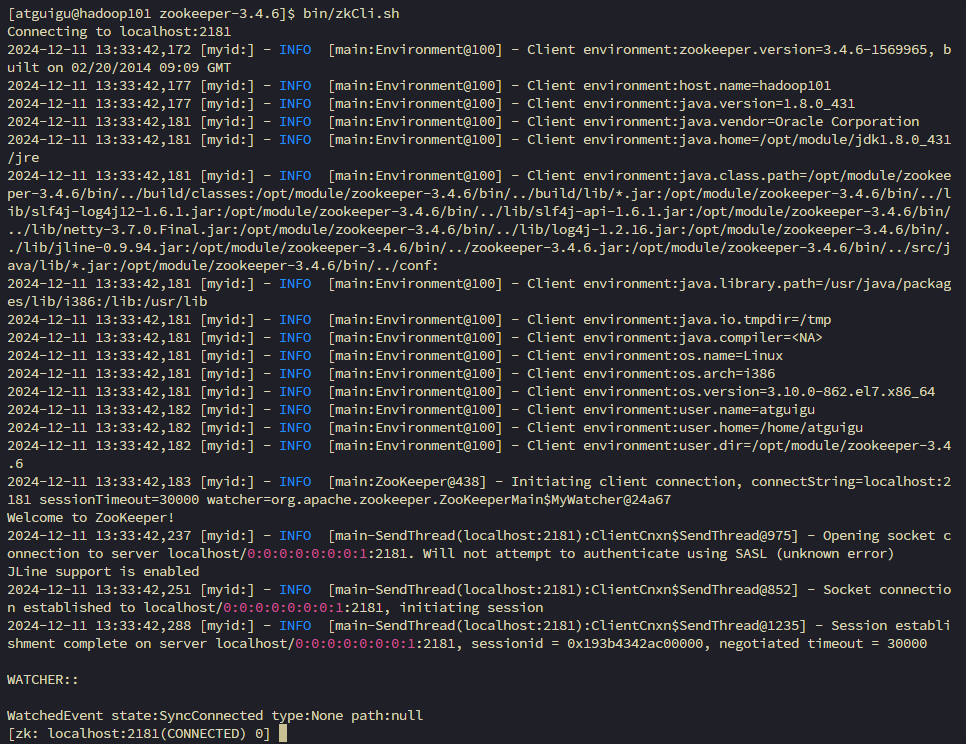966x744 pixels.
Task: Click java.compiler=<NA> text
Action: [x=751, y=338]
